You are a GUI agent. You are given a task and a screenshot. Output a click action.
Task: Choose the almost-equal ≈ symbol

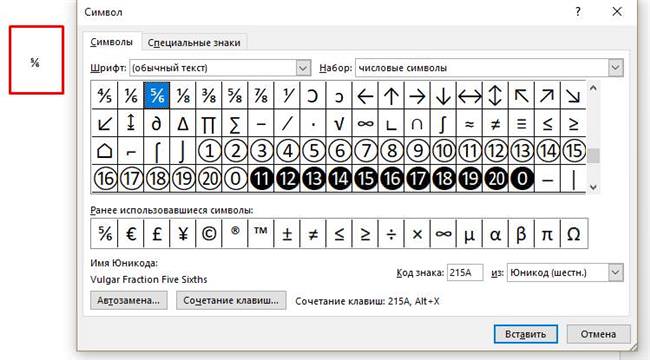click(470, 123)
